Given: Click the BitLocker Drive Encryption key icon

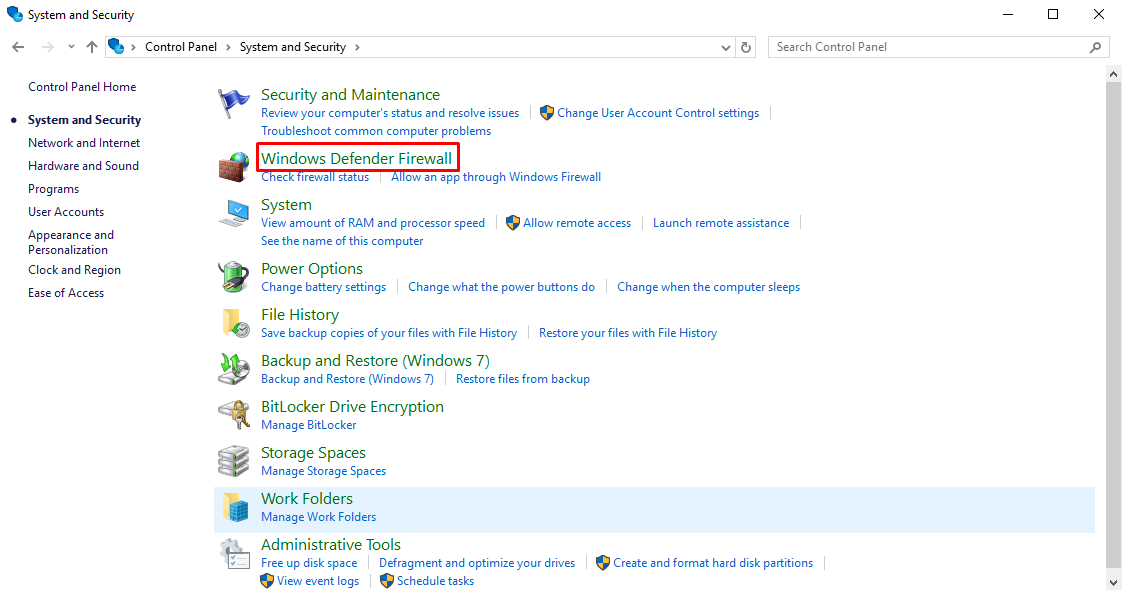Looking at the screenshot, I should [233, 415].
